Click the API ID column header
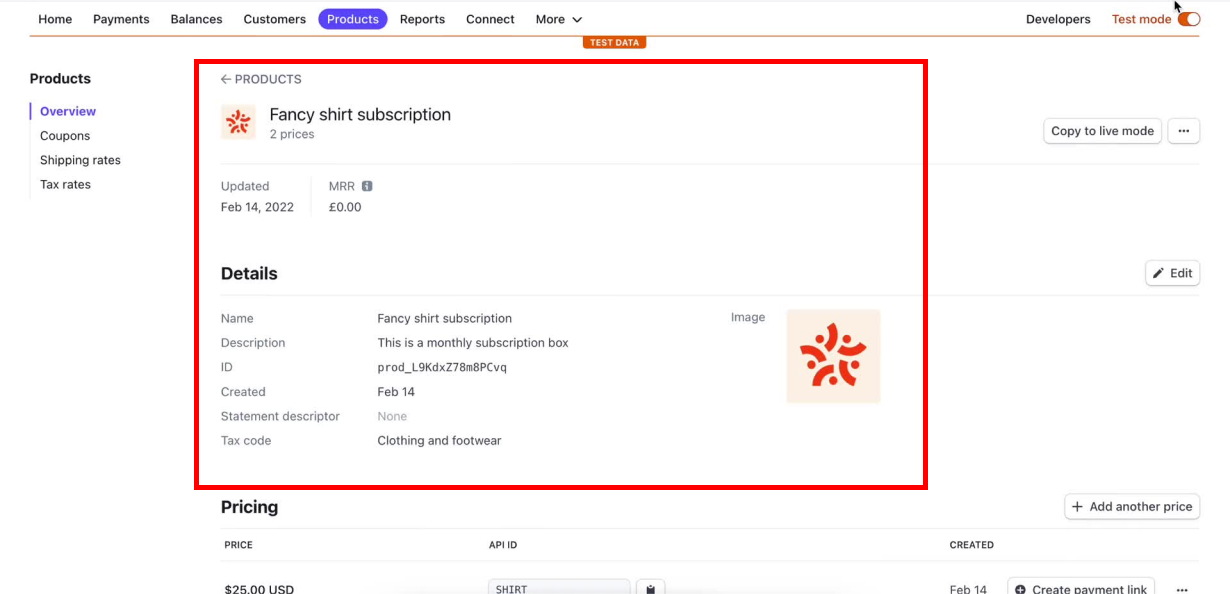Image resolution: width=1230 pixels, height=594 pixels. pyautogui.click(x=503, y=545)
